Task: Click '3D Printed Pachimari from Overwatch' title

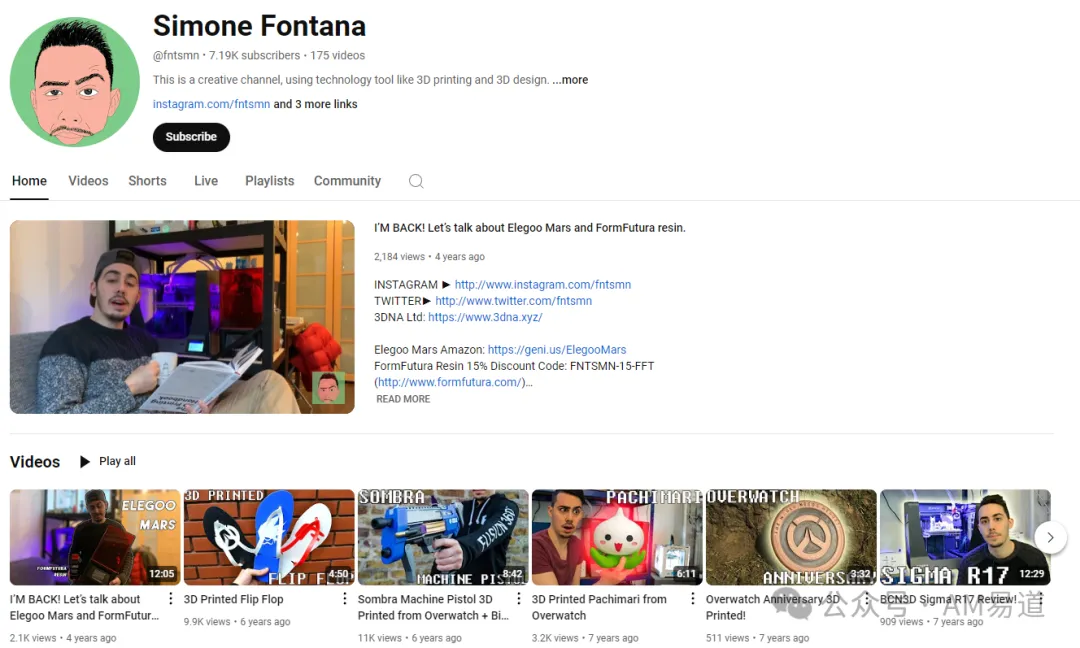Action: point(599,607)
